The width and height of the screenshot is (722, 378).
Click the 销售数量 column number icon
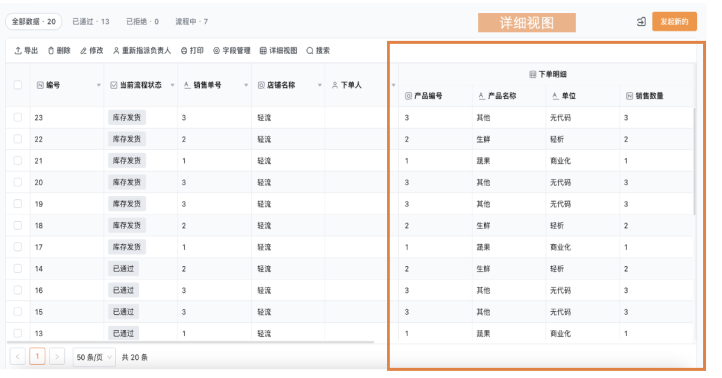tap(629, 96)
